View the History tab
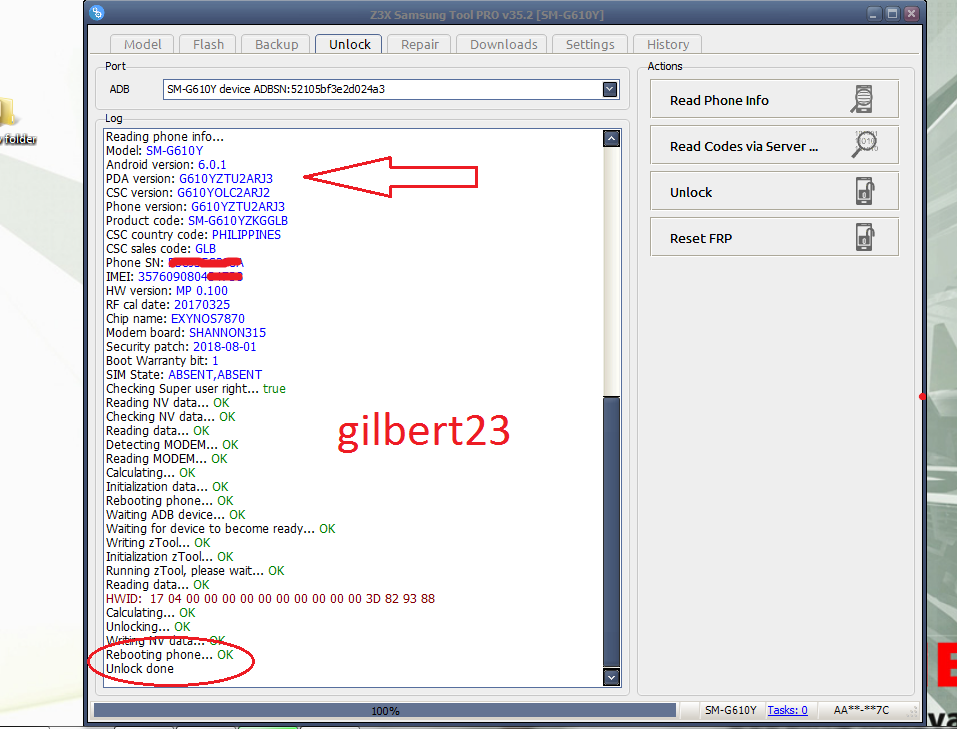This screenshot has height=729, width=957. coord(668,45)
